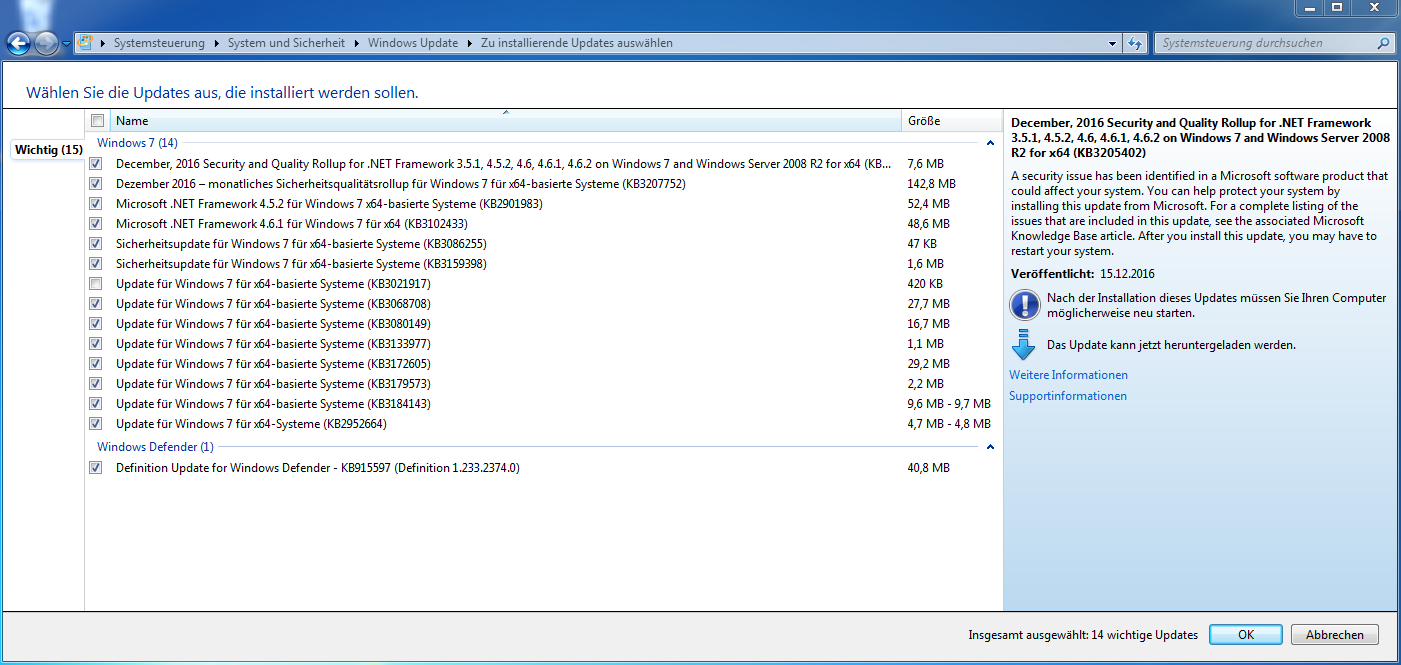Screen dimensions: 1401x665
Task: Uncheck the KB3068708 update checkbox
Action: tap(96, 303)
